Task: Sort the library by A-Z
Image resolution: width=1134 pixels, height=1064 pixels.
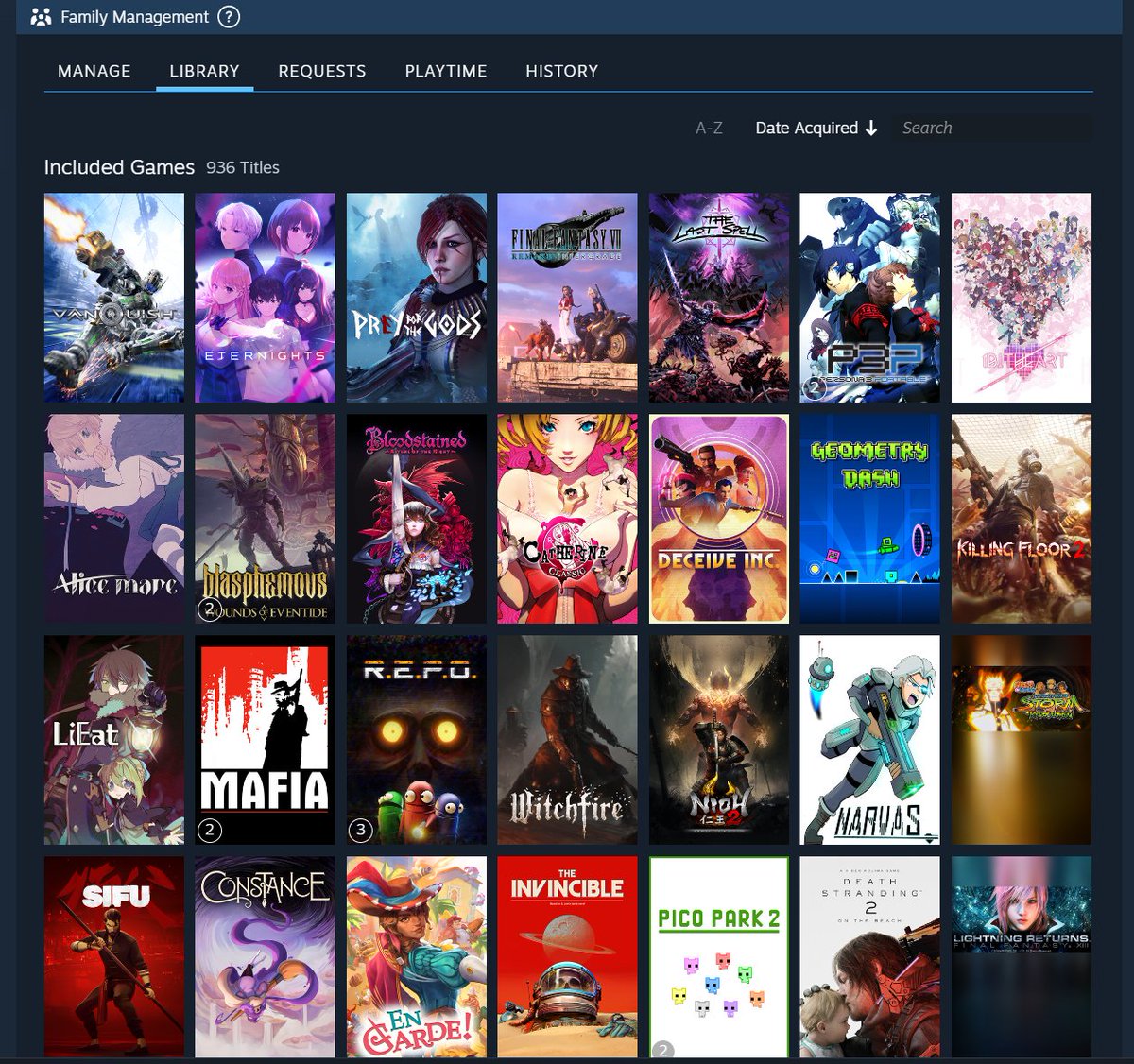Action: coord(709,128)
